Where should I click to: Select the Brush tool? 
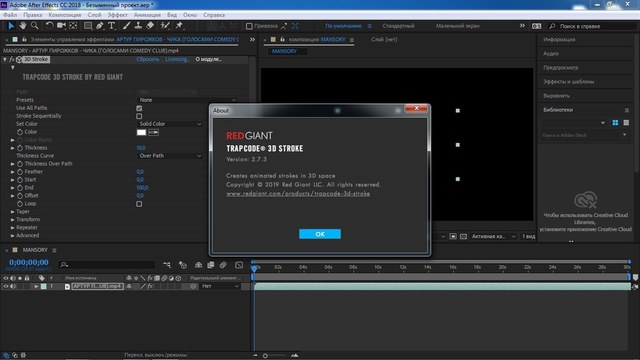[x=127, y=26]
